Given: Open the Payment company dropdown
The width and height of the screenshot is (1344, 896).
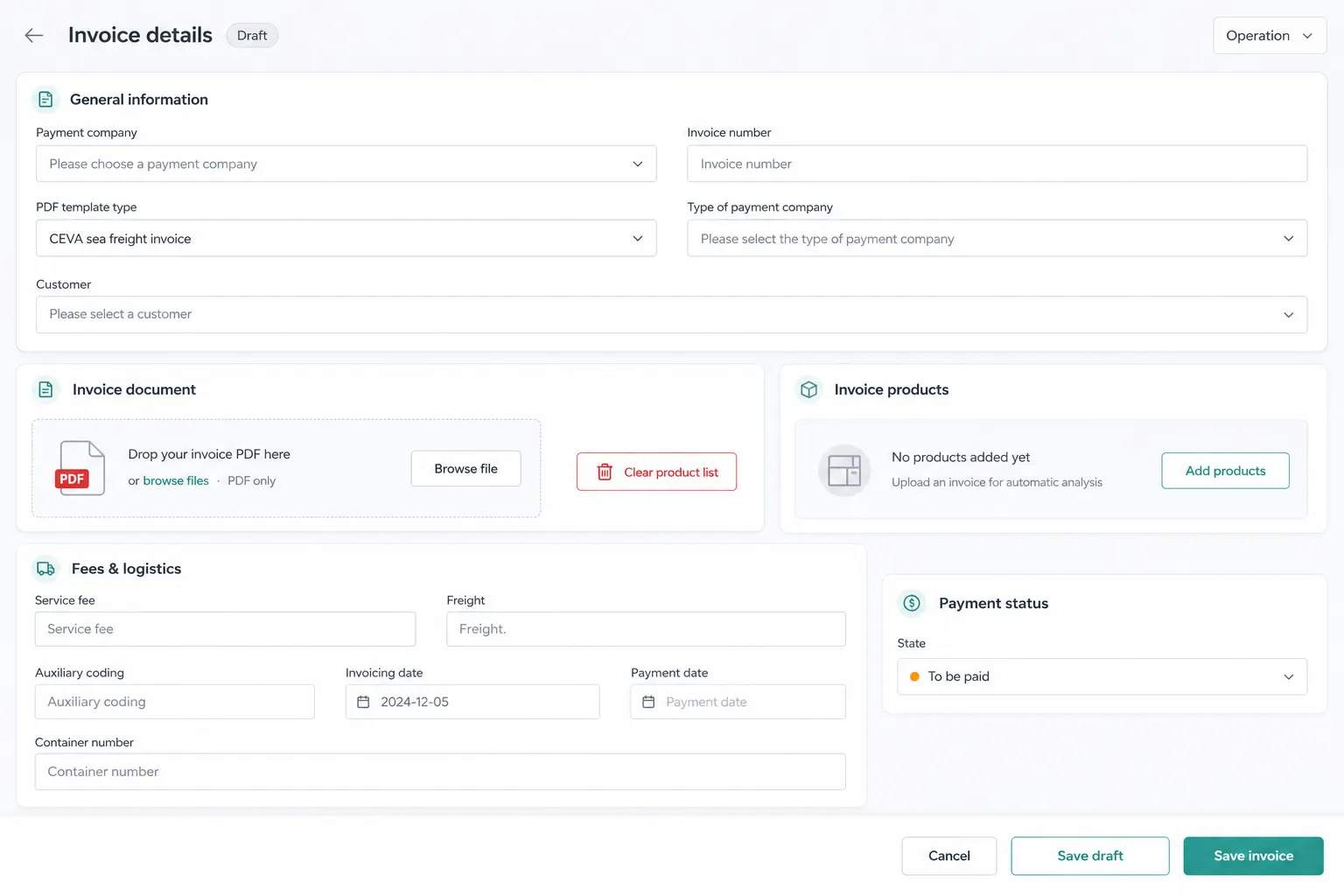Looking at the screenshot, I should click(x=346, y=164).
